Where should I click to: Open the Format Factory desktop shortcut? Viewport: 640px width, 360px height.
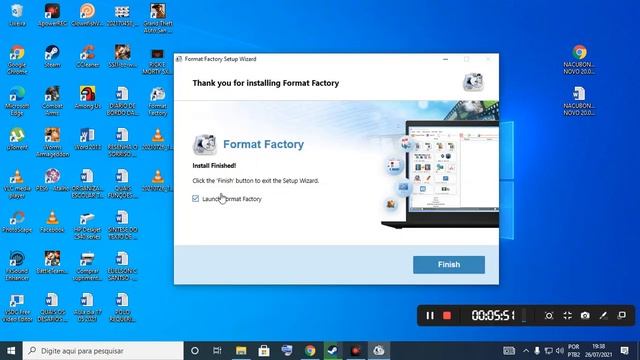[158, 101]
